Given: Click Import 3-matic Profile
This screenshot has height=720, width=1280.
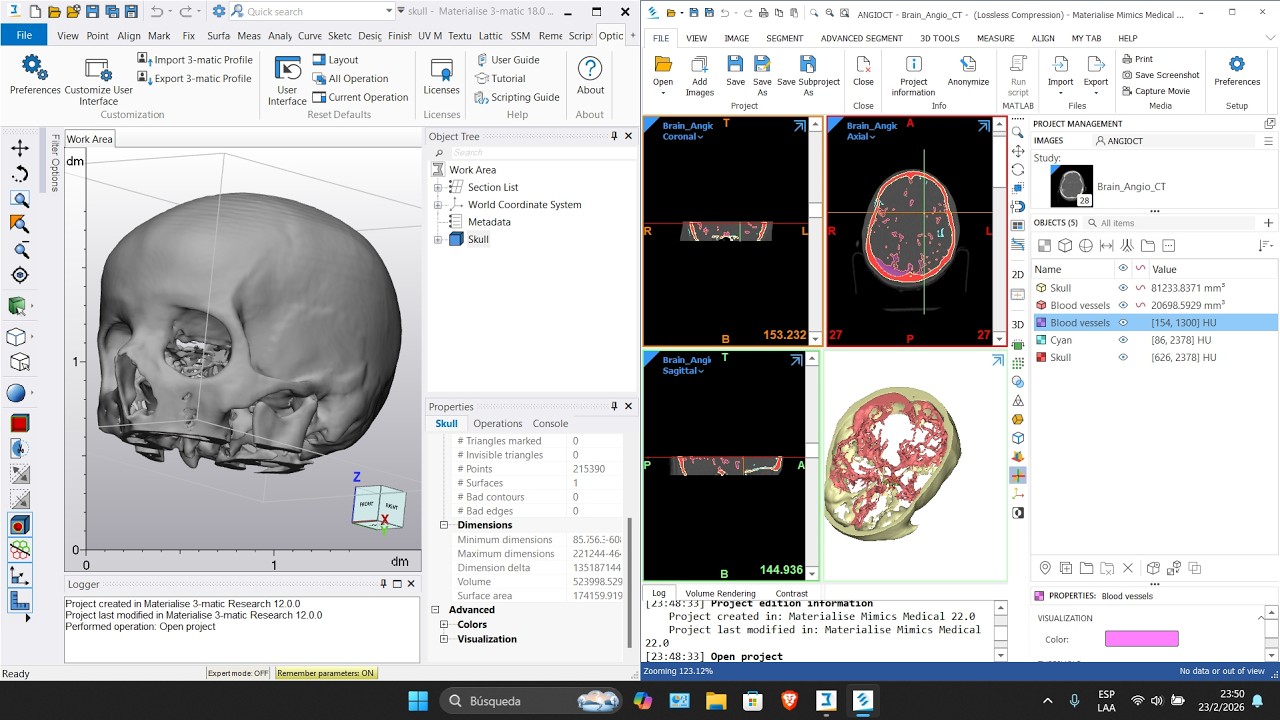Looking at the screenshot, I should [x=194, y=59].
